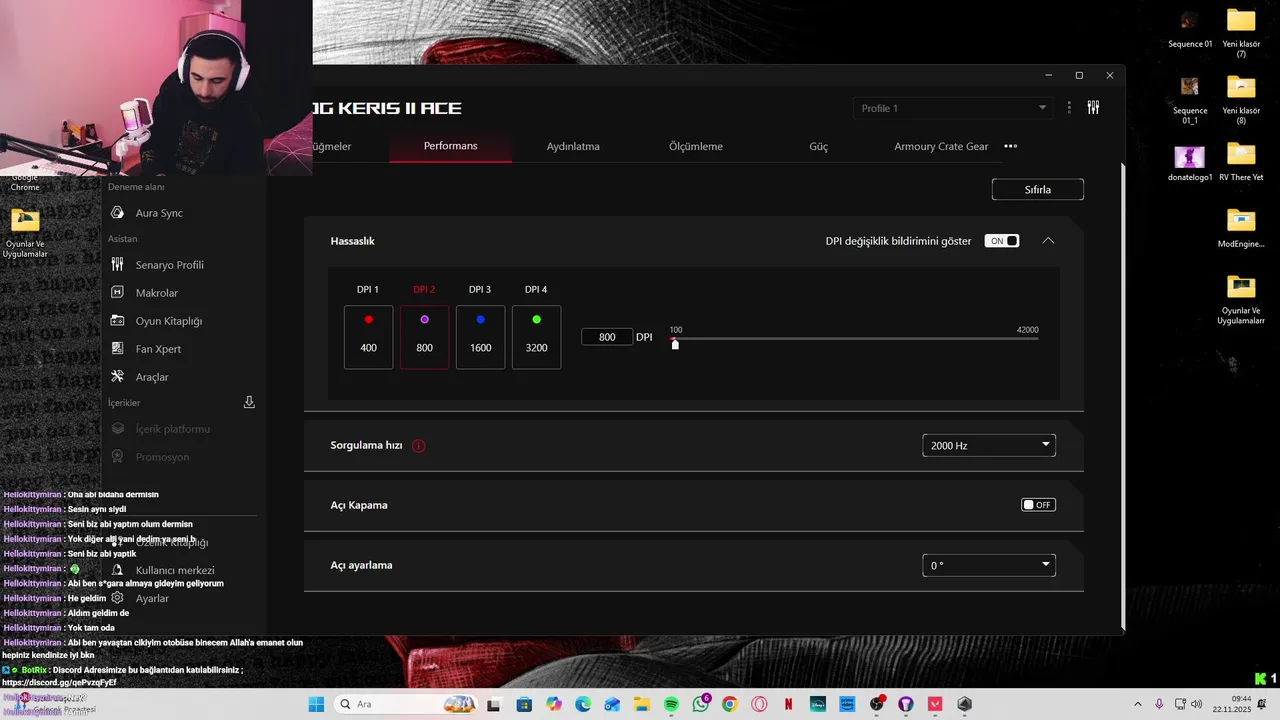Select the Yeni klasör (8) desktop folder
Viewport: 1280px width, 720px height.
[1241, 100]
